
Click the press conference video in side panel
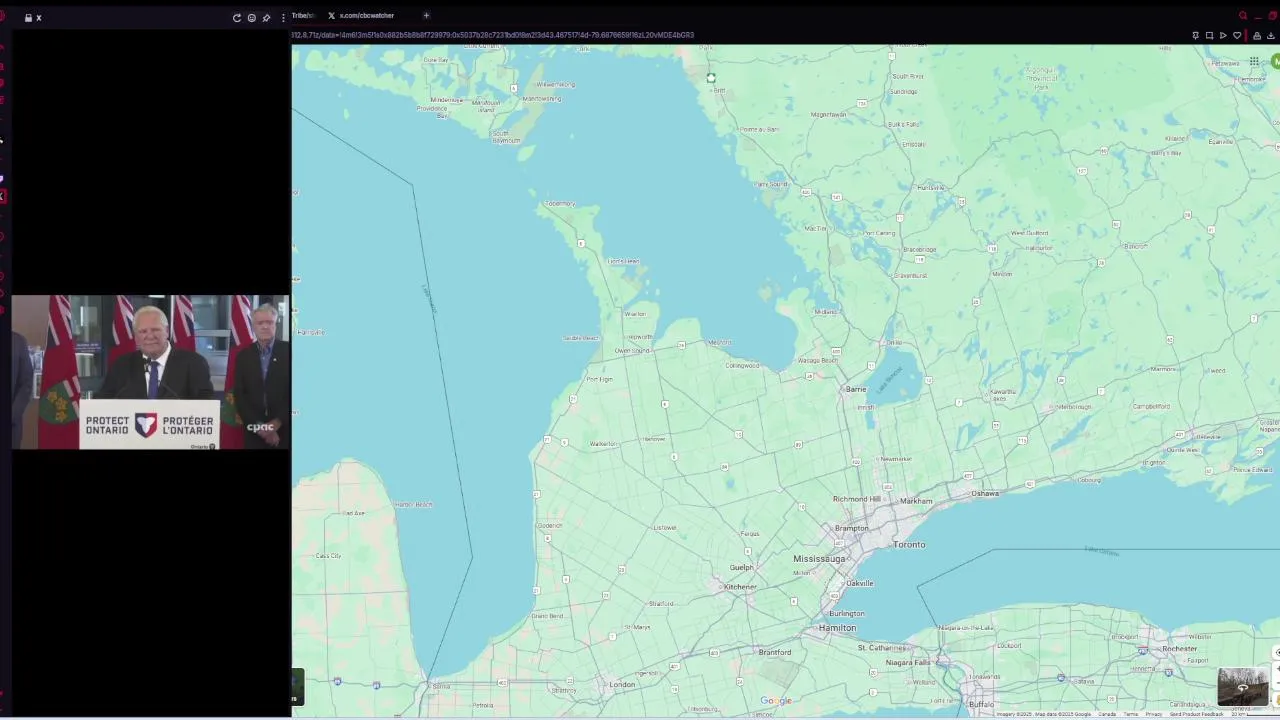point(150,372)
